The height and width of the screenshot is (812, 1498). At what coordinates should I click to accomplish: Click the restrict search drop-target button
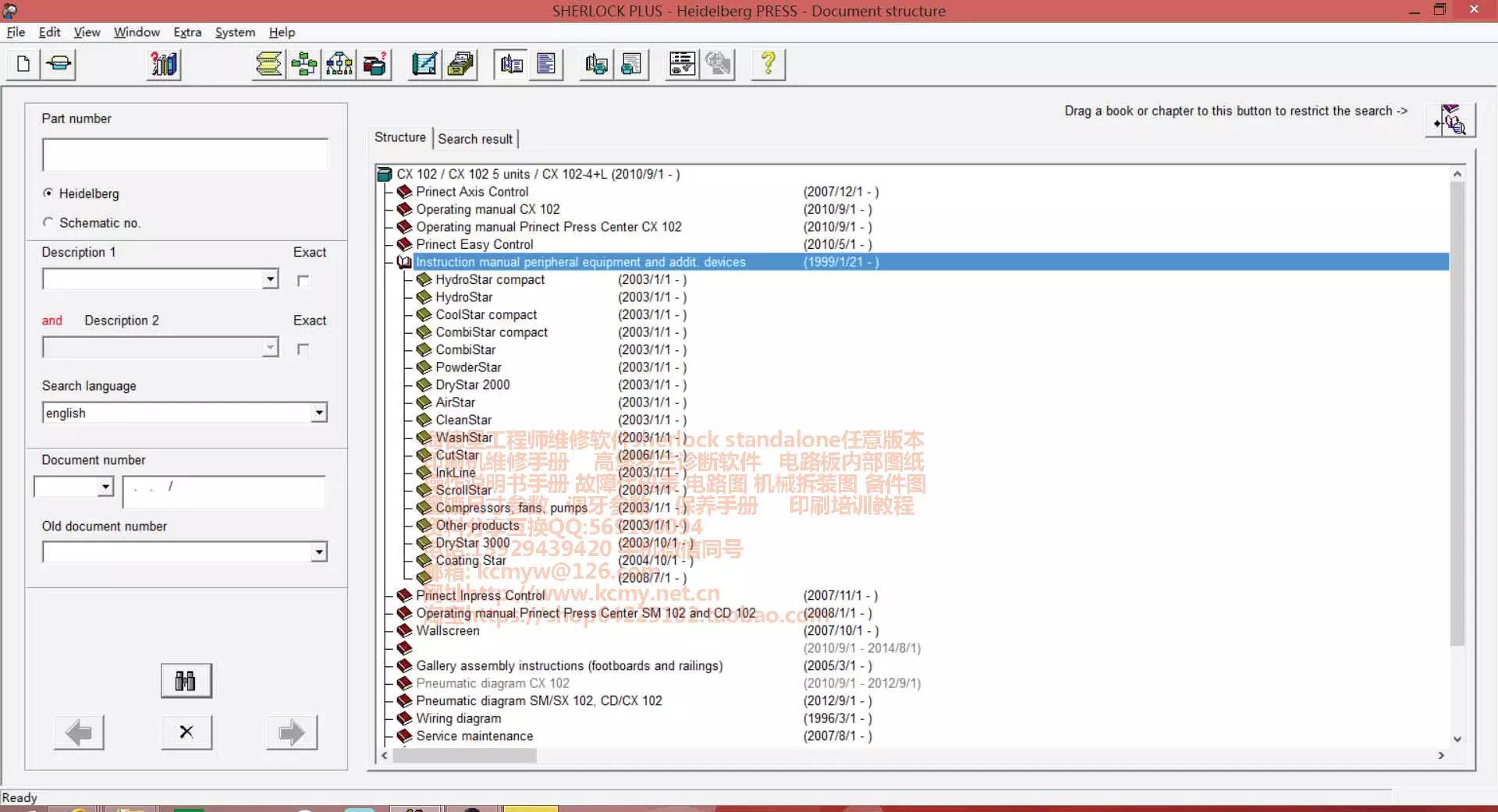point(1451,120)
